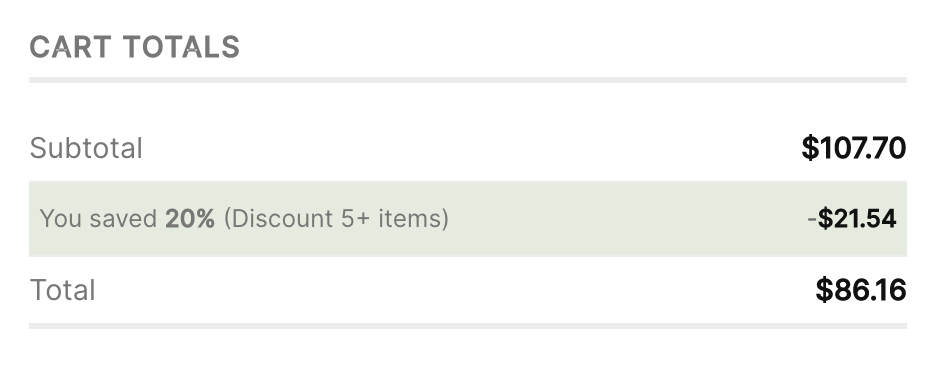Image resolution: width=930 pixels, height=370 pixels.
Task: Click the $107.70 subtotal amount
Action: coord(853,148)
